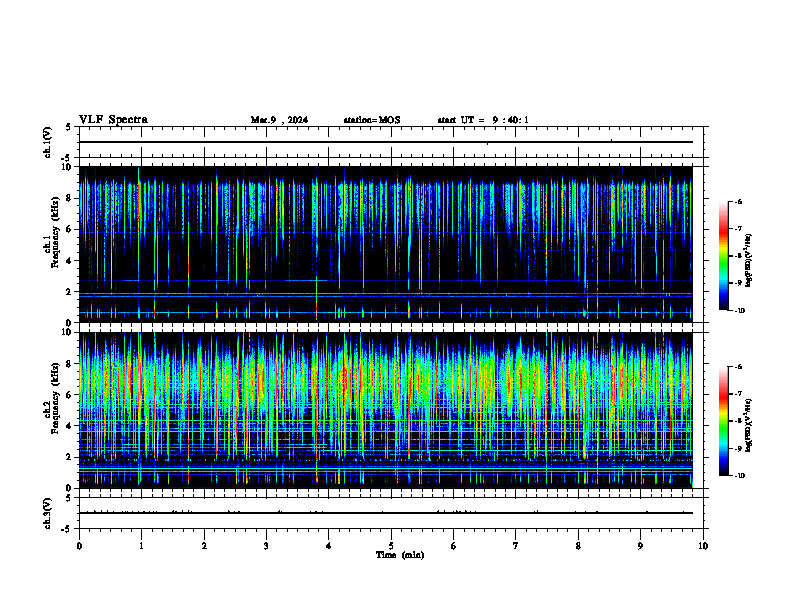
Task: Click the "Time (min)" axis label
Action: pyautogui.click(x=400, y=555)
